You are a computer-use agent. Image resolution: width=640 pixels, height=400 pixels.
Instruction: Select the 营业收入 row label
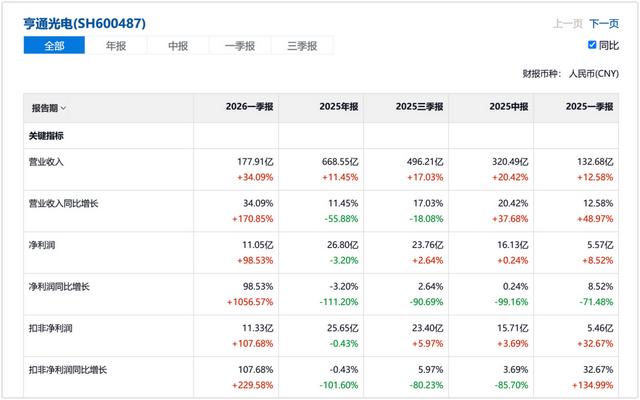pos(46,162)
